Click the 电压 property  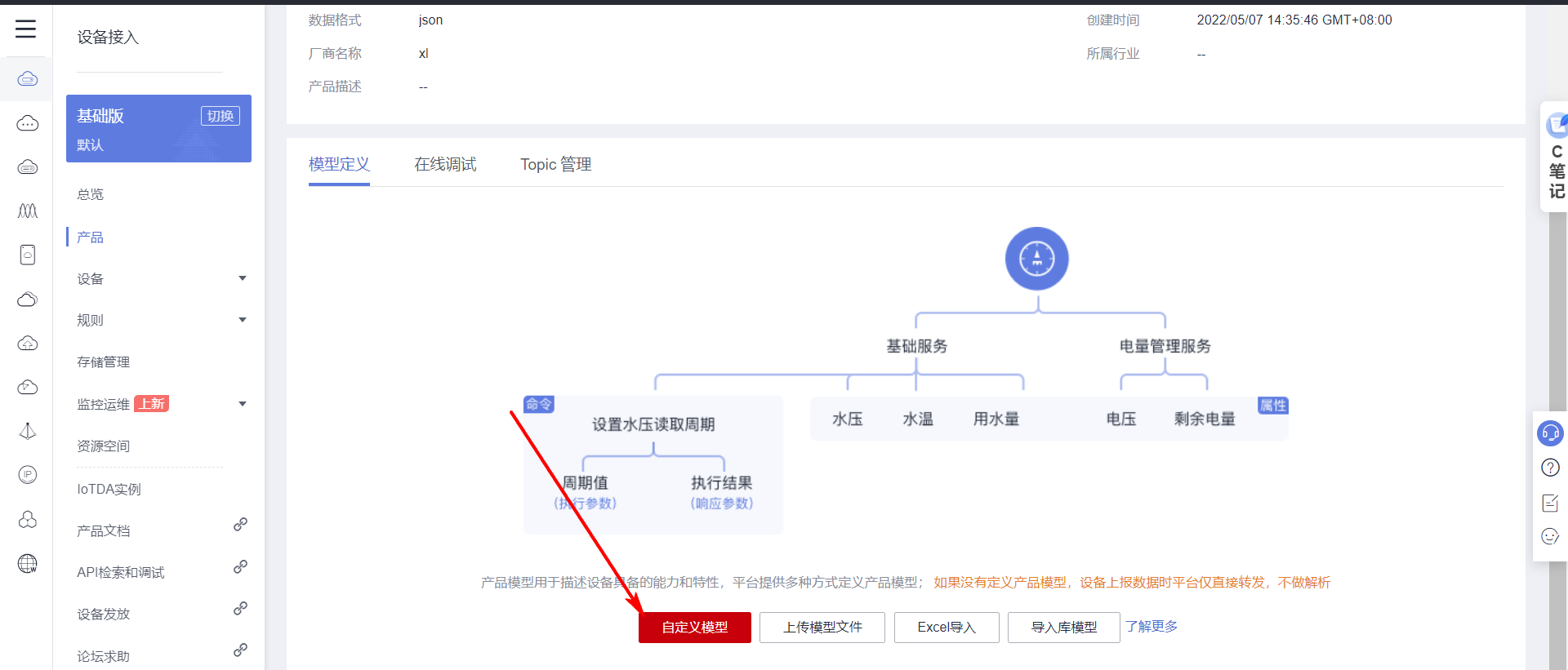pos(1121,419)
